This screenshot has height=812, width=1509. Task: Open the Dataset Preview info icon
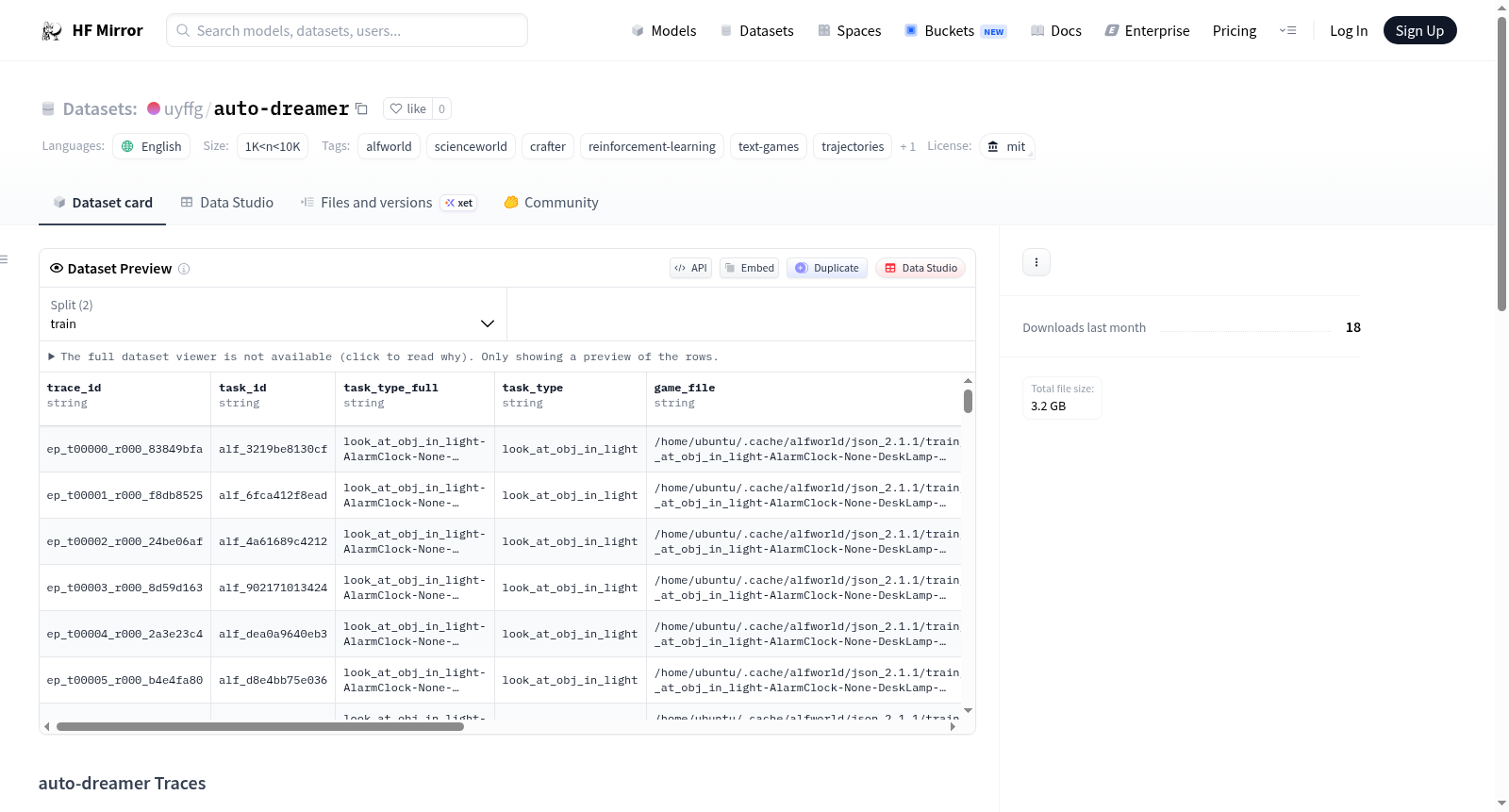[184, 269]
